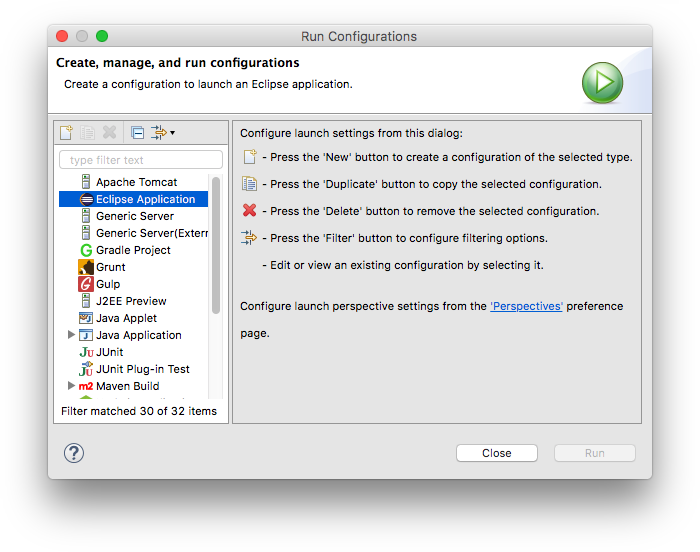Select the Apache Tomcat server icon

[x=86, y=182]
